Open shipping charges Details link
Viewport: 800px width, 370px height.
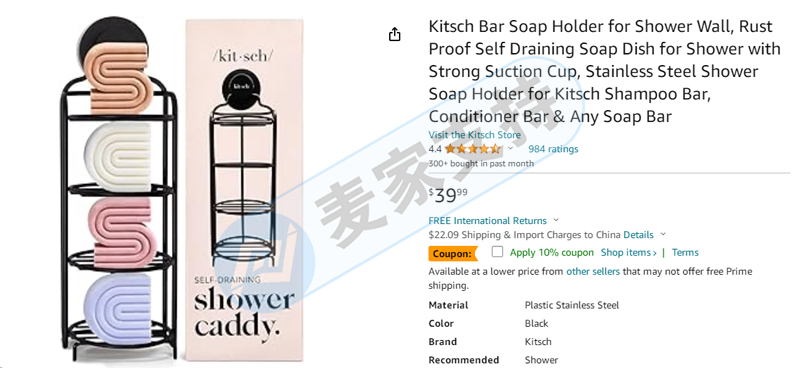[x=638, y=235]
